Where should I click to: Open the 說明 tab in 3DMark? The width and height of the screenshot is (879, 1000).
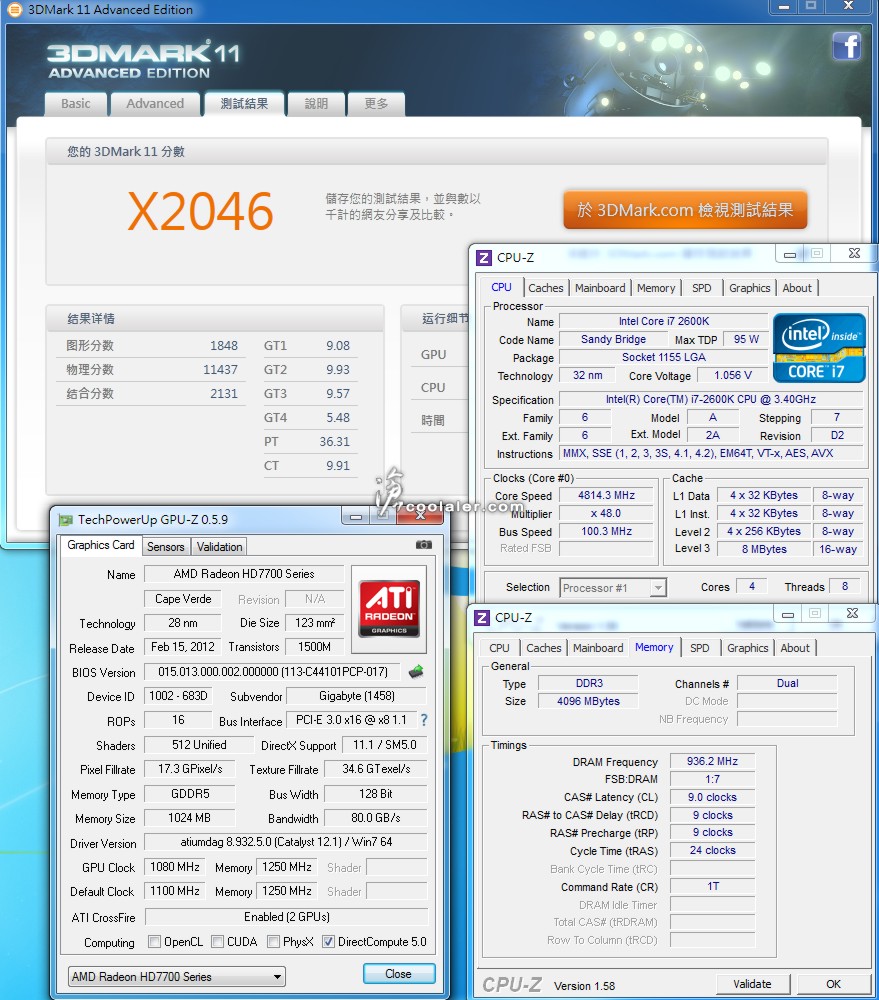[x=316, y=104]
